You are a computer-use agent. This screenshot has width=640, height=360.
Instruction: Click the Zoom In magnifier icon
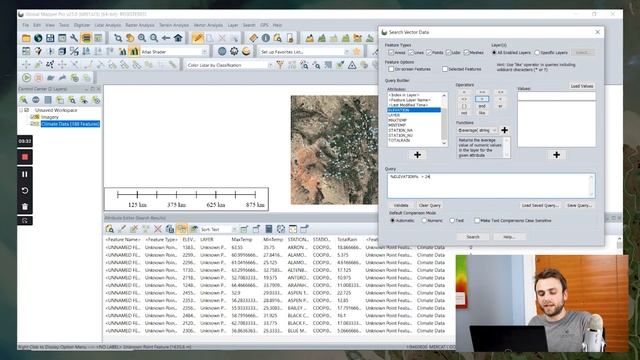(x=142, y=38)
